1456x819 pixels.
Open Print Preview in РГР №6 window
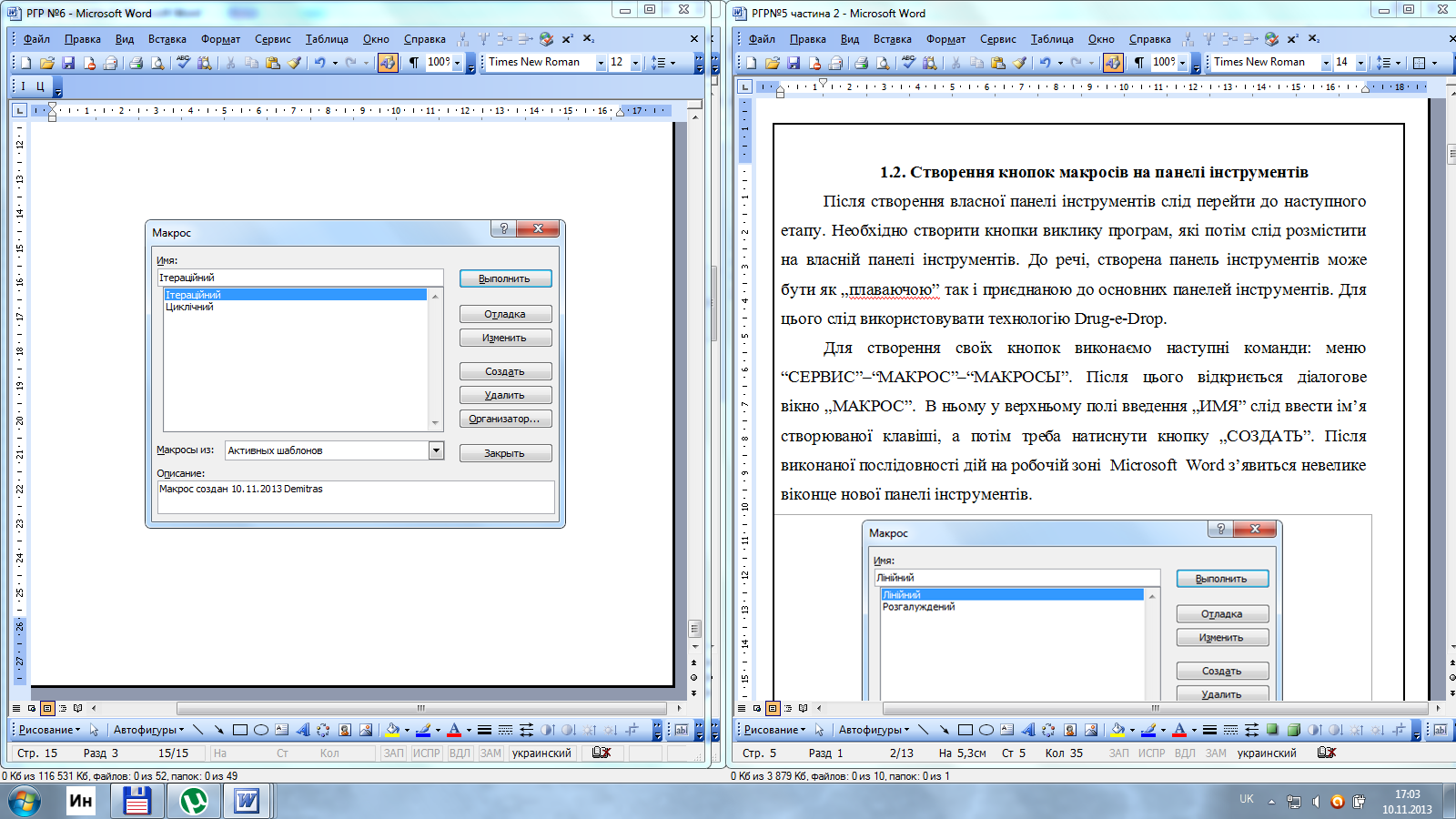point(157,63)
